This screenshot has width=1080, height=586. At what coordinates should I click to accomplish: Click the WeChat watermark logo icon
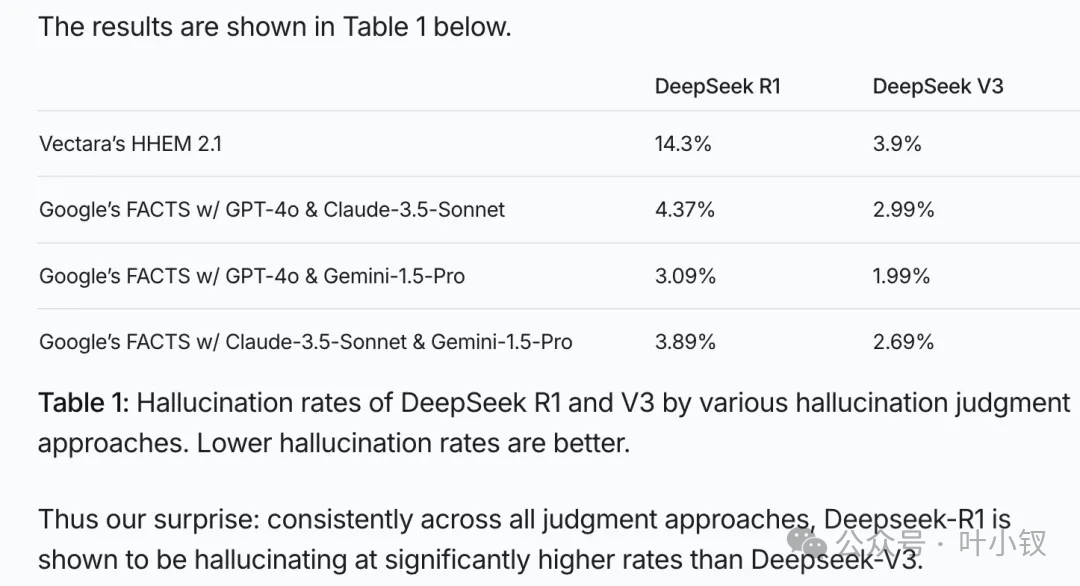[x=807, y=543]
